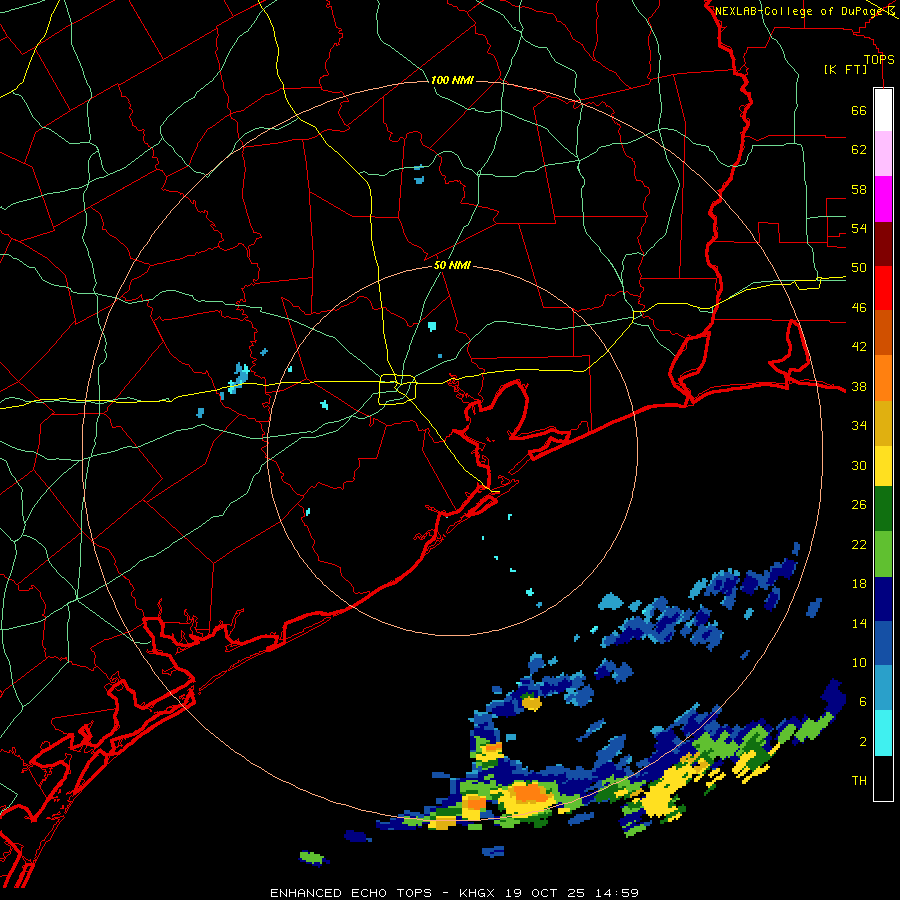The width and height of the screenshot is (900, 900).
Task: Click the light pink legend swatch
Action: pyautogui.click(x=883, y=154)
